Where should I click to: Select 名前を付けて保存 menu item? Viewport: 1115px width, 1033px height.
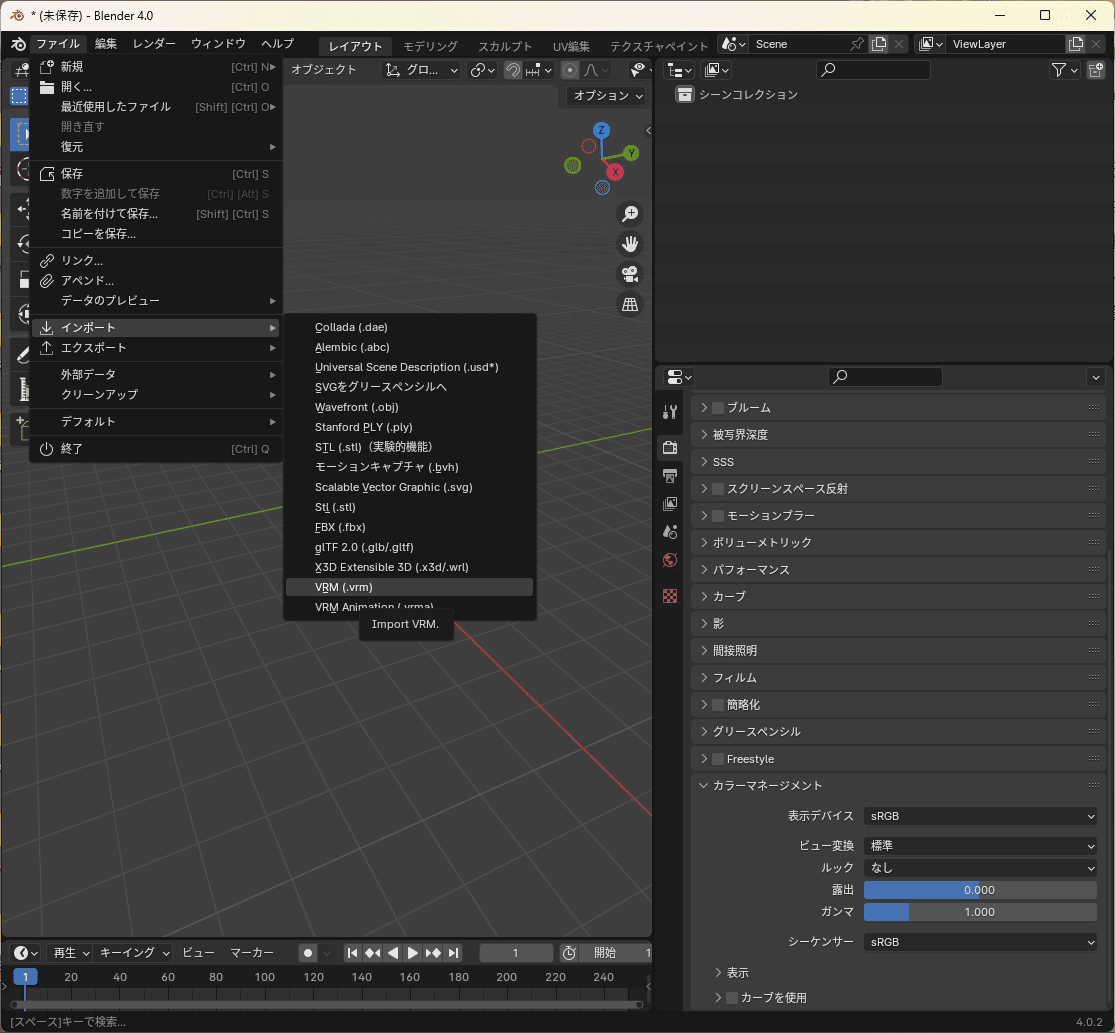pyautogui.click(x=156, y=214)
